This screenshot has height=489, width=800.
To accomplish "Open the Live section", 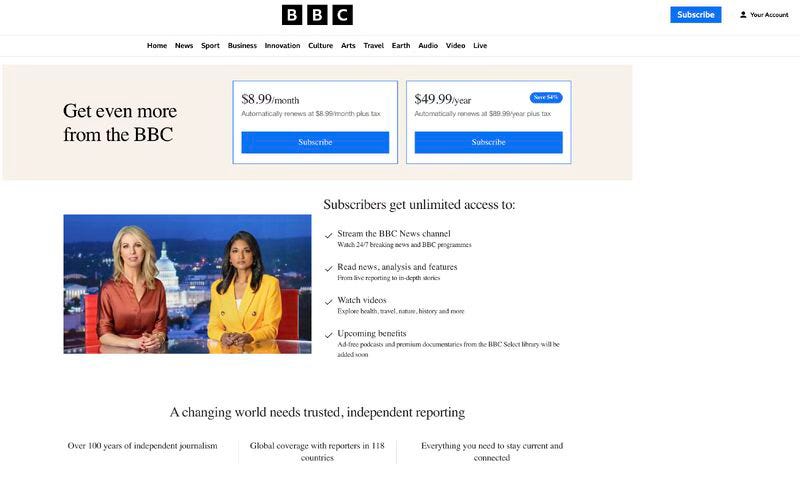I will click(480, 45).
